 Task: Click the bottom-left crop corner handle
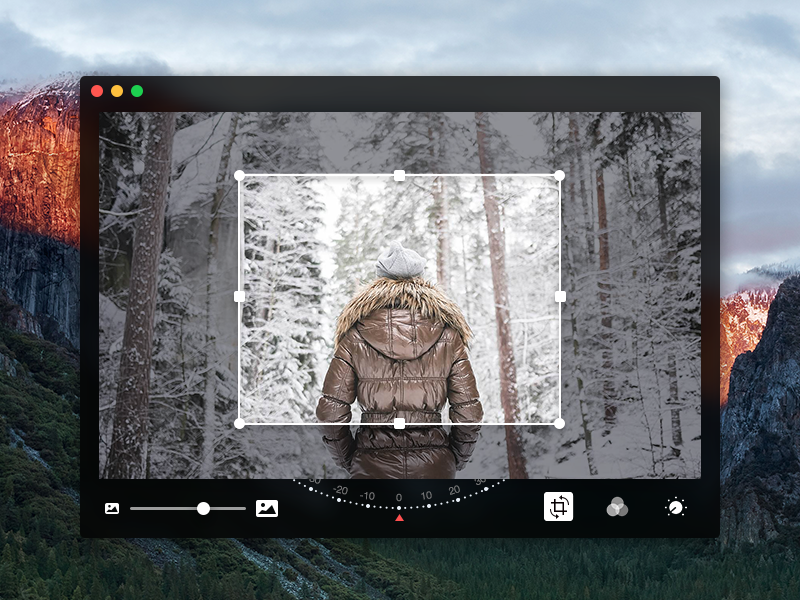(239, 423)
